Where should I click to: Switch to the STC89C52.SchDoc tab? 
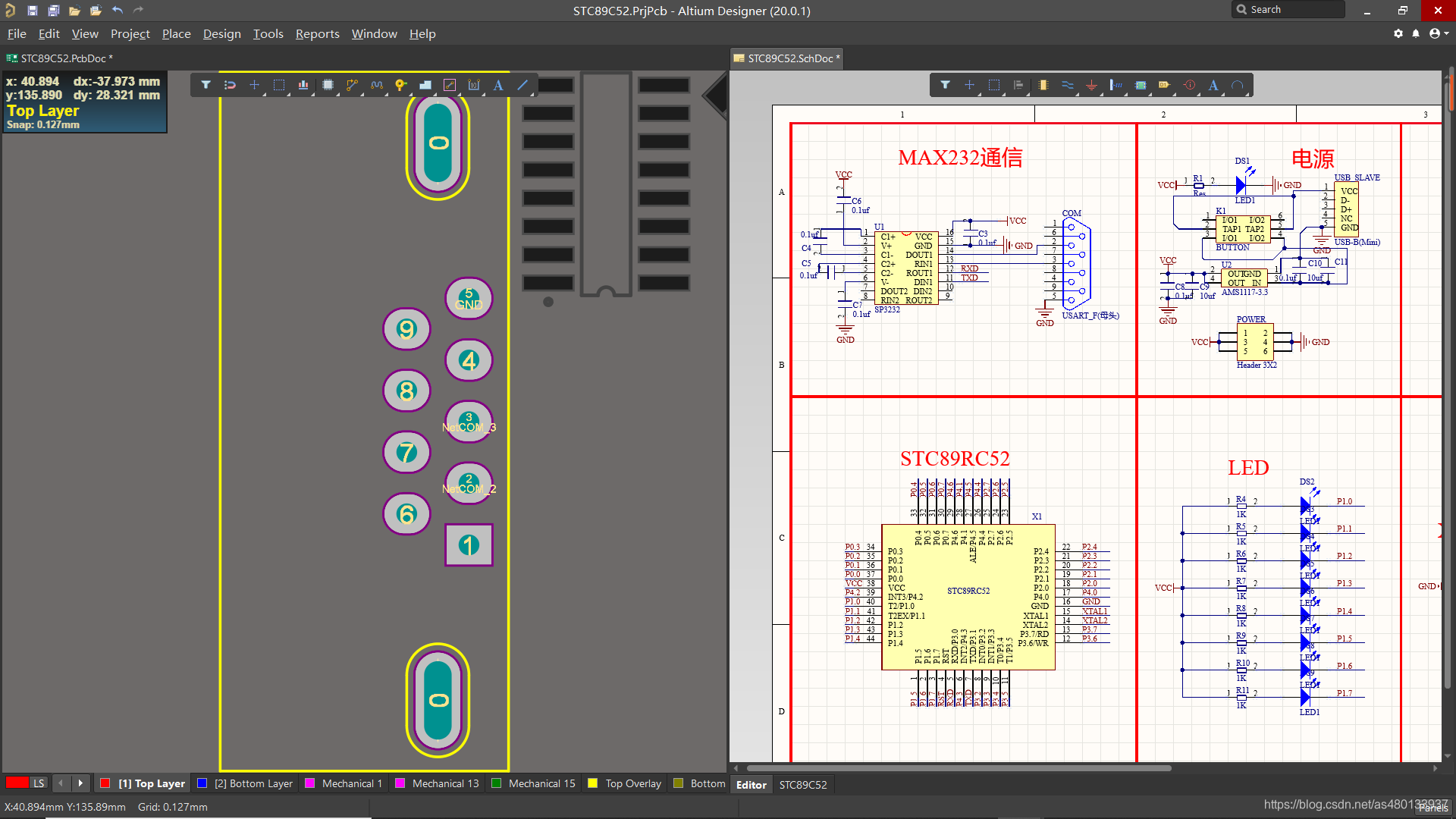[x=789, y=58]
